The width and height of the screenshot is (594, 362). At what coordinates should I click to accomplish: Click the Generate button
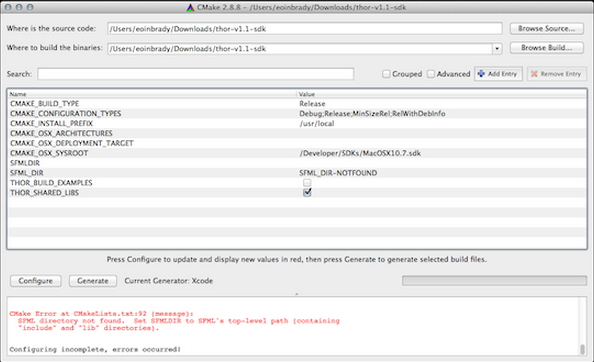coord(93,281)
